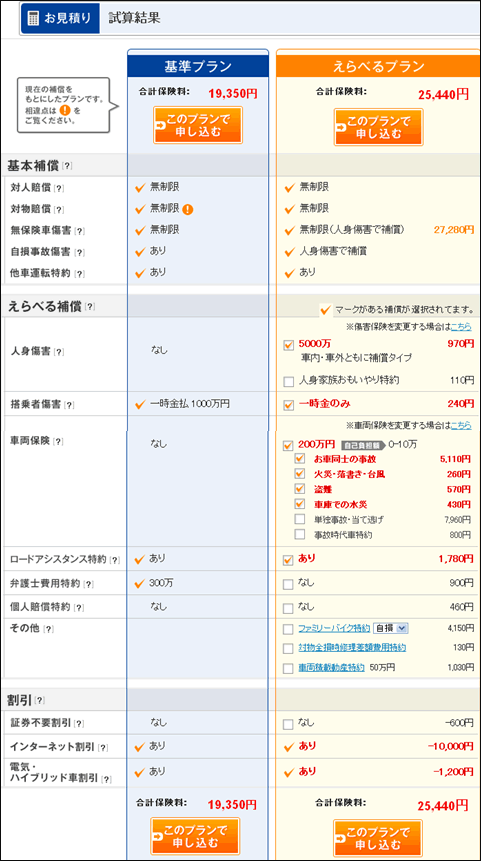Click the 基準プラン column header
This screenshot has width=481, height=861.
coord(198,66)
